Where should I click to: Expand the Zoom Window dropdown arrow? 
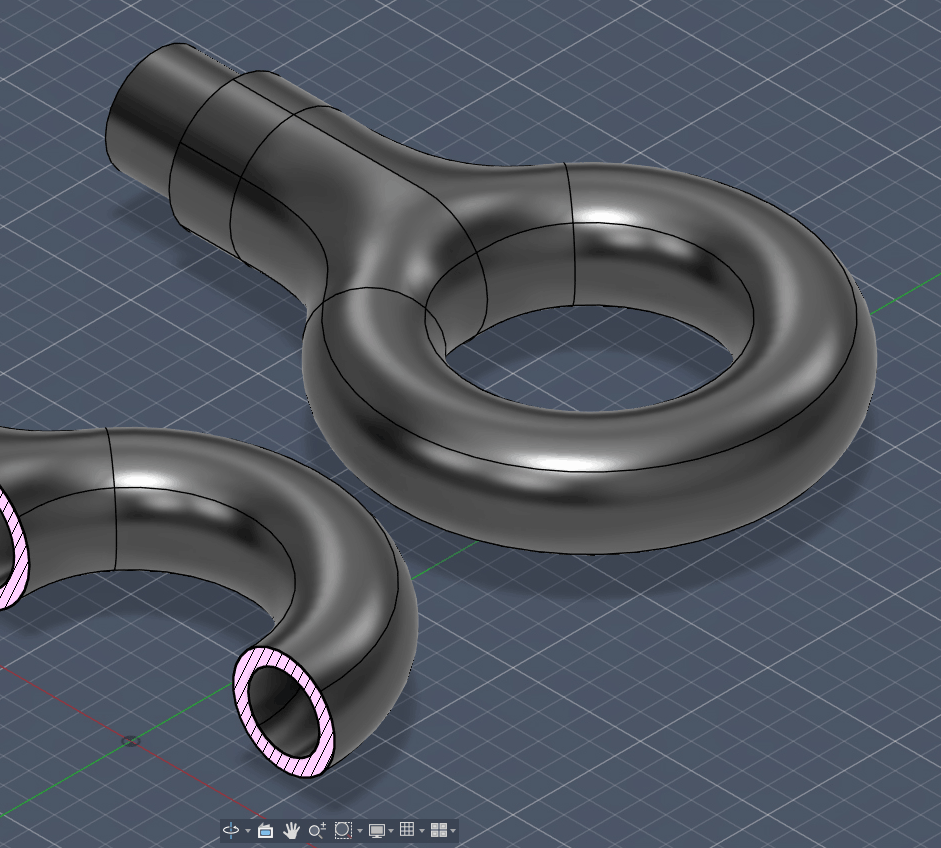pyautogui.click(x=360, y=831)
